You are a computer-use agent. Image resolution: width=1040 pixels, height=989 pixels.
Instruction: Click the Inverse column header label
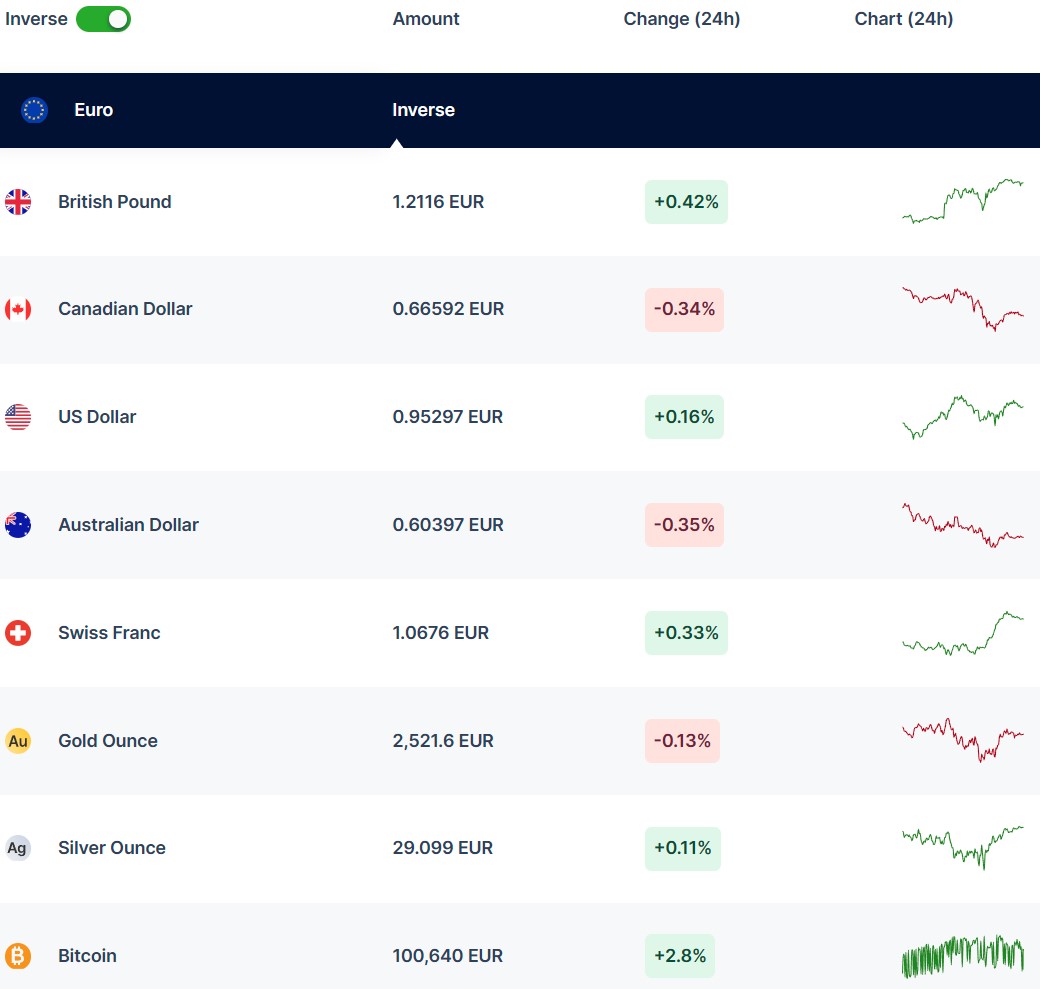click(x=423, y=110)
